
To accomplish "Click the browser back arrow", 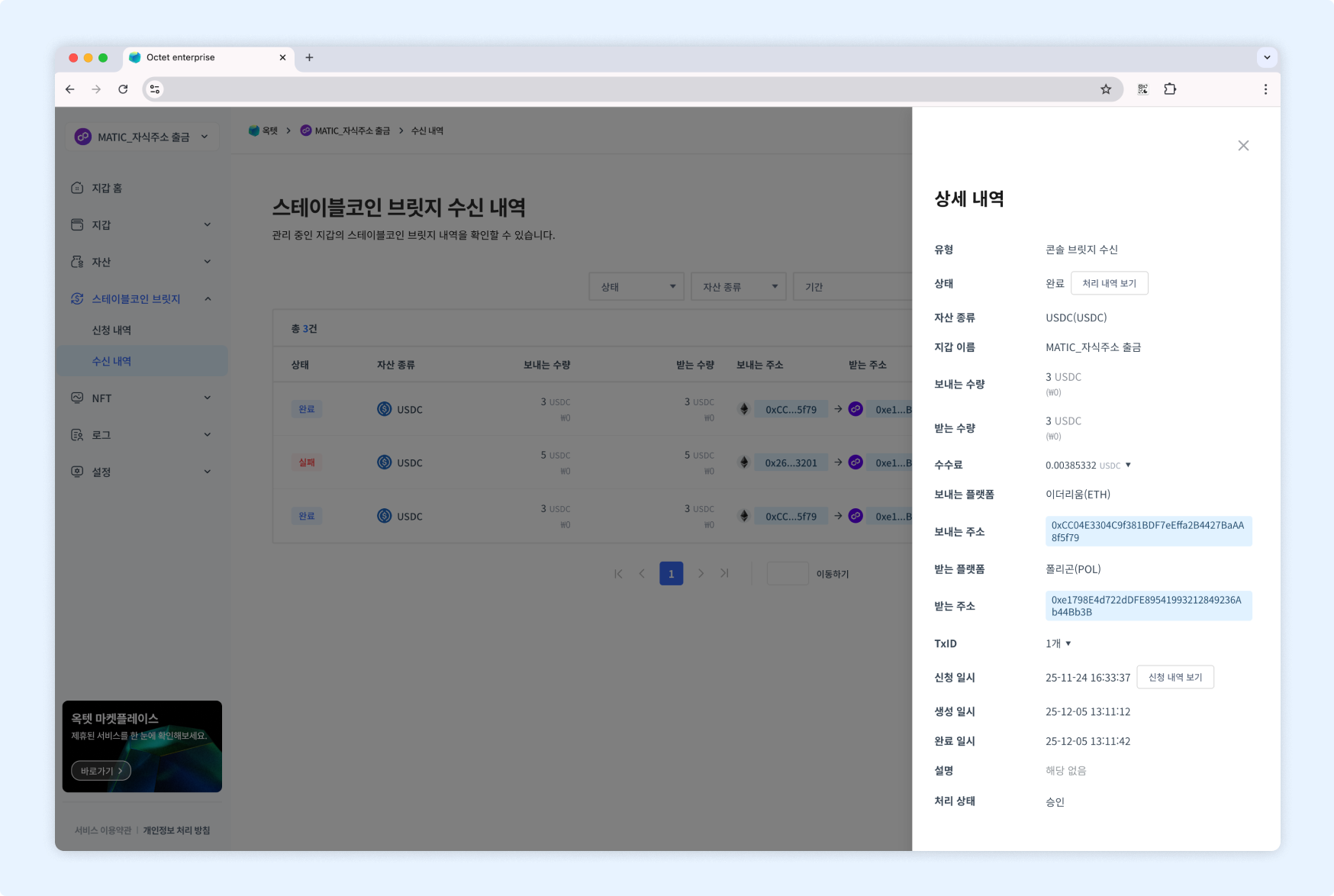I will (70, 89).
